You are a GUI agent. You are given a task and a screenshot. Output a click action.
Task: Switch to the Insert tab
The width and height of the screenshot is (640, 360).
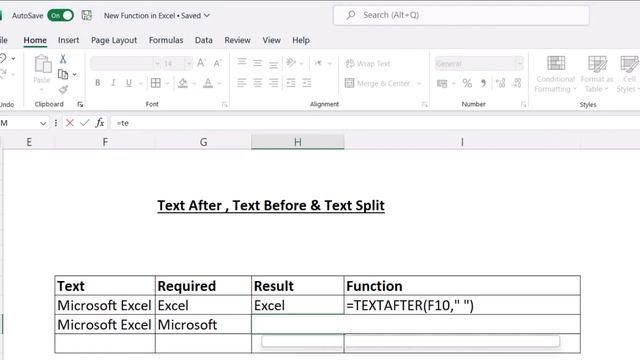pos(68,40)
